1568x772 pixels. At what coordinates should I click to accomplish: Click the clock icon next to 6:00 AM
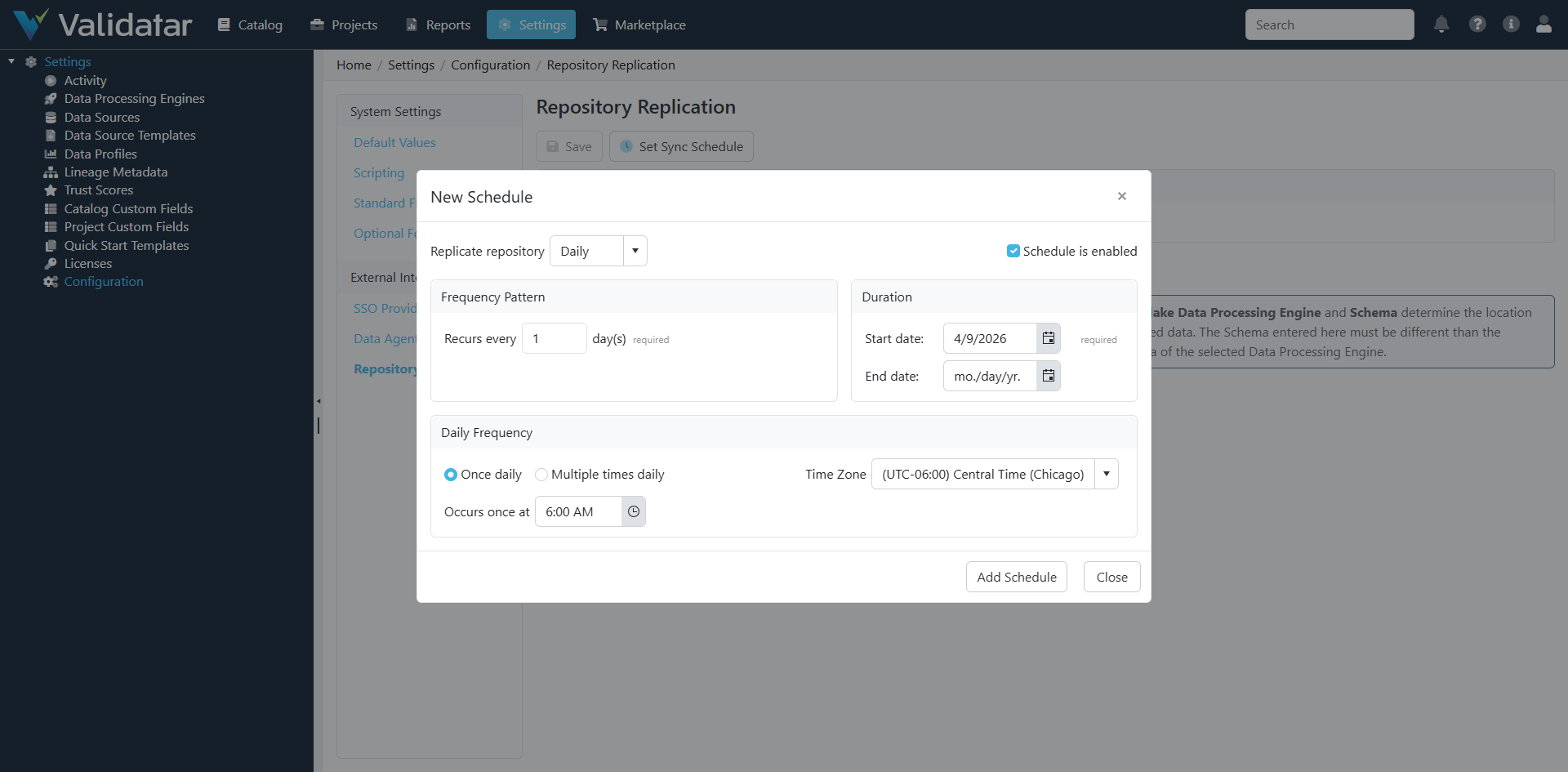tap(634, 511)
